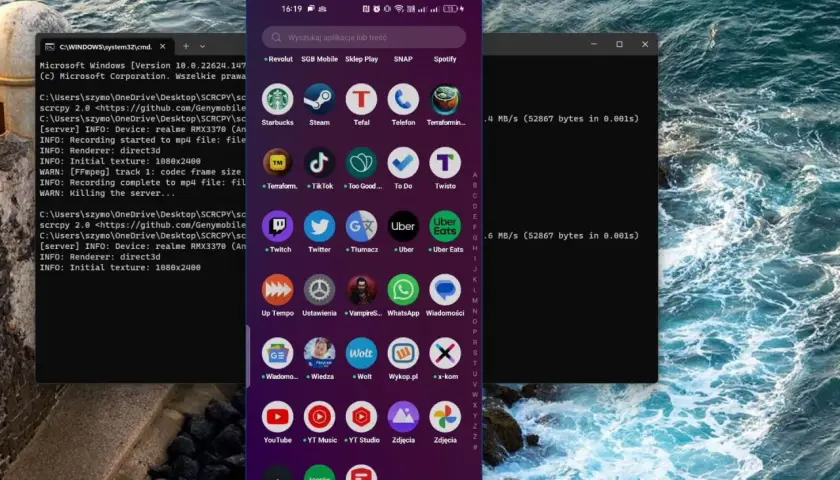This screenshot has height=480, width=840.
Task: Maximize the terminal window
Action: pos(619,44)
